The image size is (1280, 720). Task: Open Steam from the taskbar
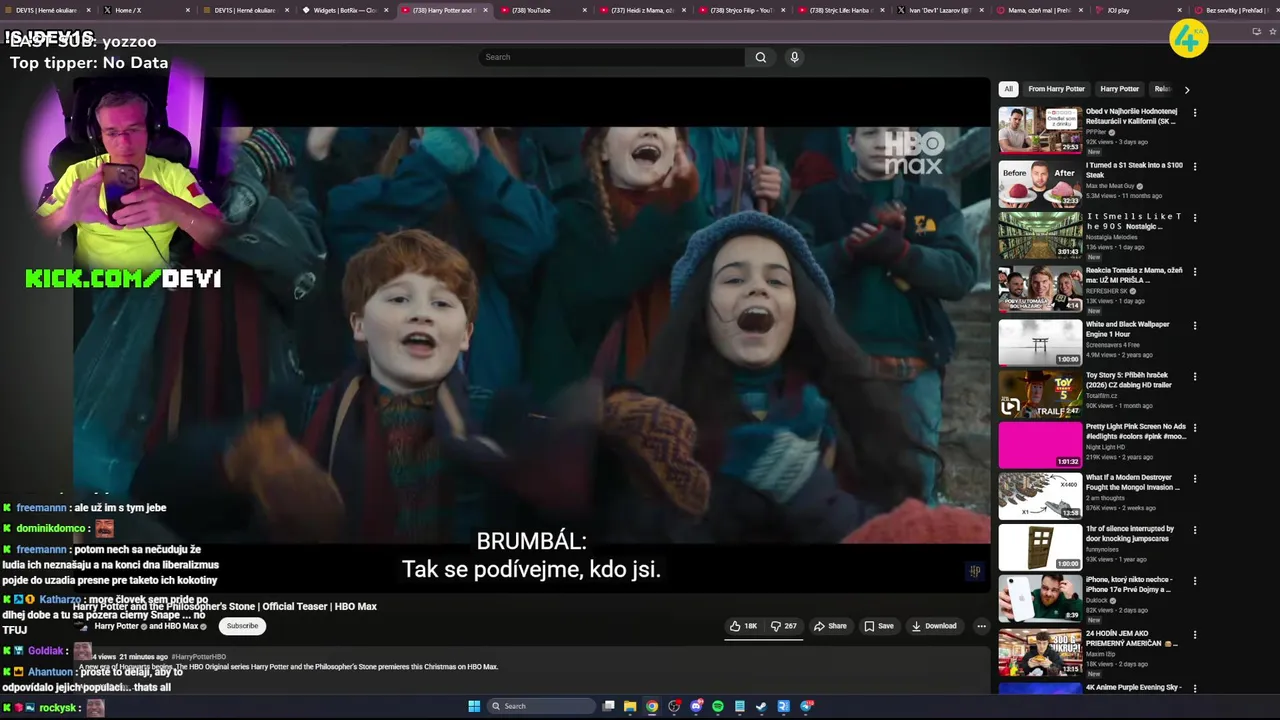pos(761,706)
